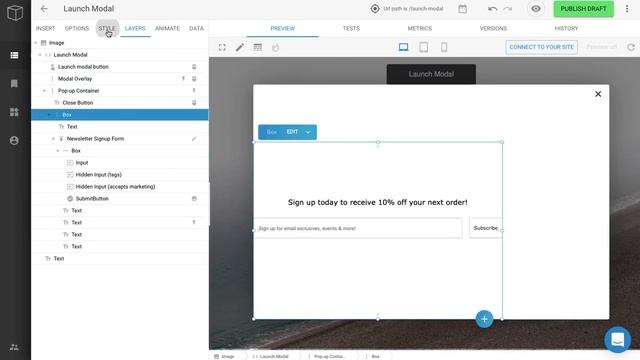Screen dimensions: 640x360
Task: Open the ANIMATE tab
Action: coord(167,28)
